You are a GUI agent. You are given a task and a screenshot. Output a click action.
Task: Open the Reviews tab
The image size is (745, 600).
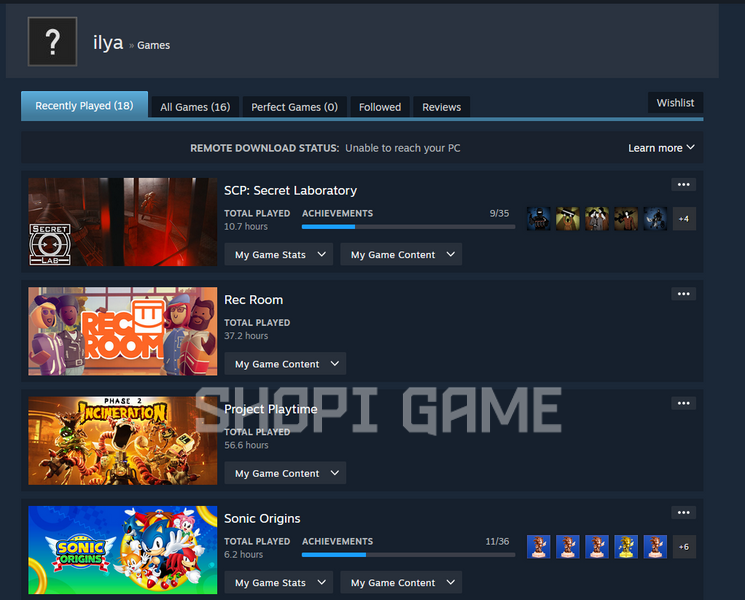click(441, 107)
